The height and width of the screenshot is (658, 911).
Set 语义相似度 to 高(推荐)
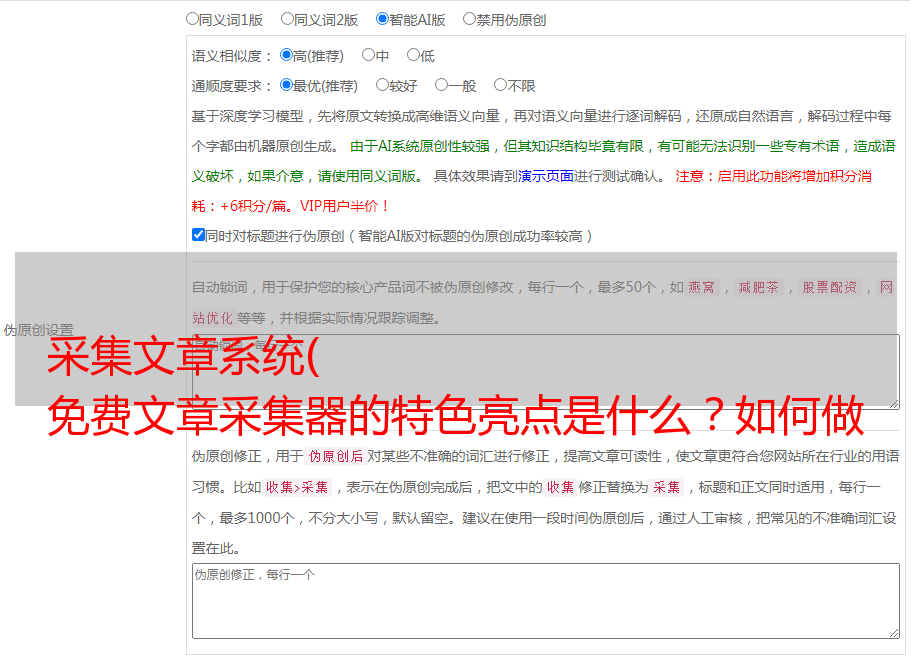(x=286, y=55)
